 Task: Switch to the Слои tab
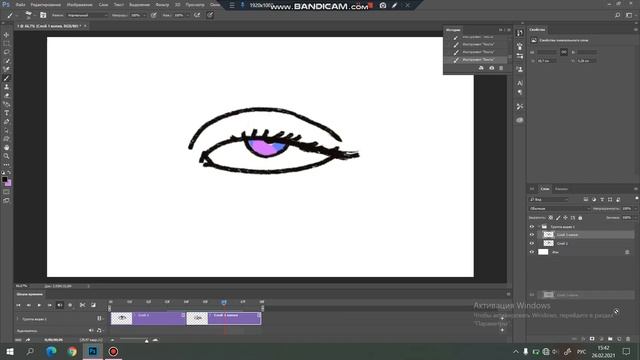click(545, 189)
